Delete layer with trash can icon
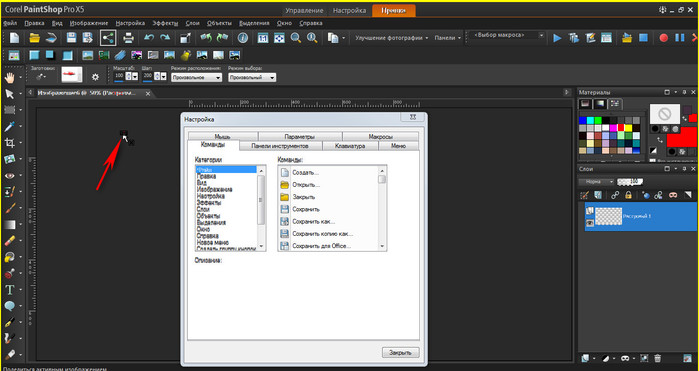 (x=658, y=358)
